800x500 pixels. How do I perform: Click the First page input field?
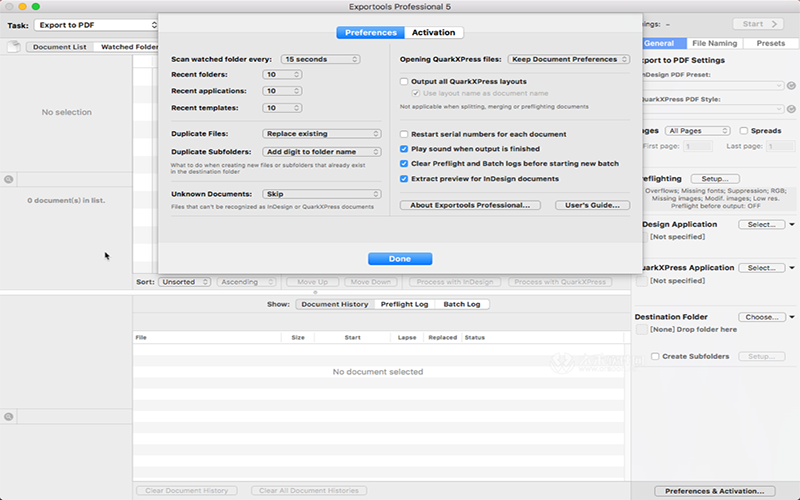[x=697, y=146]
